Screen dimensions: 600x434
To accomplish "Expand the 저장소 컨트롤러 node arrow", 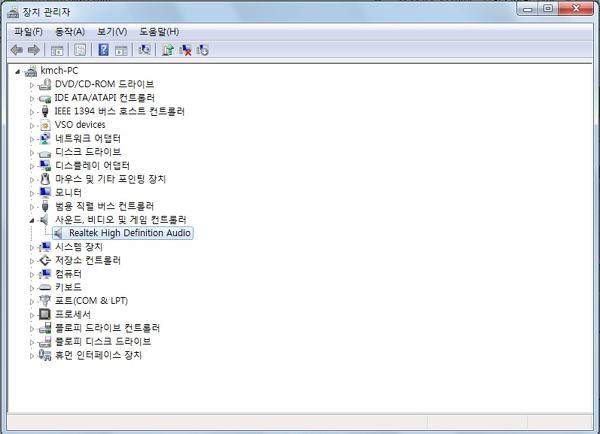I will pyautogui.click(x=32, y=261).
